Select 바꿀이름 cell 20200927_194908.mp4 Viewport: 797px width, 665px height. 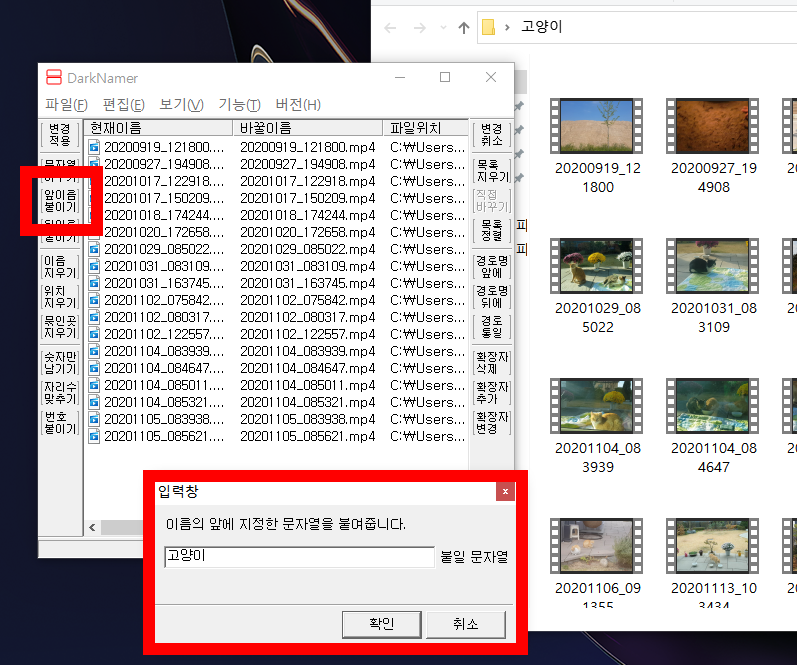(308, 164)
